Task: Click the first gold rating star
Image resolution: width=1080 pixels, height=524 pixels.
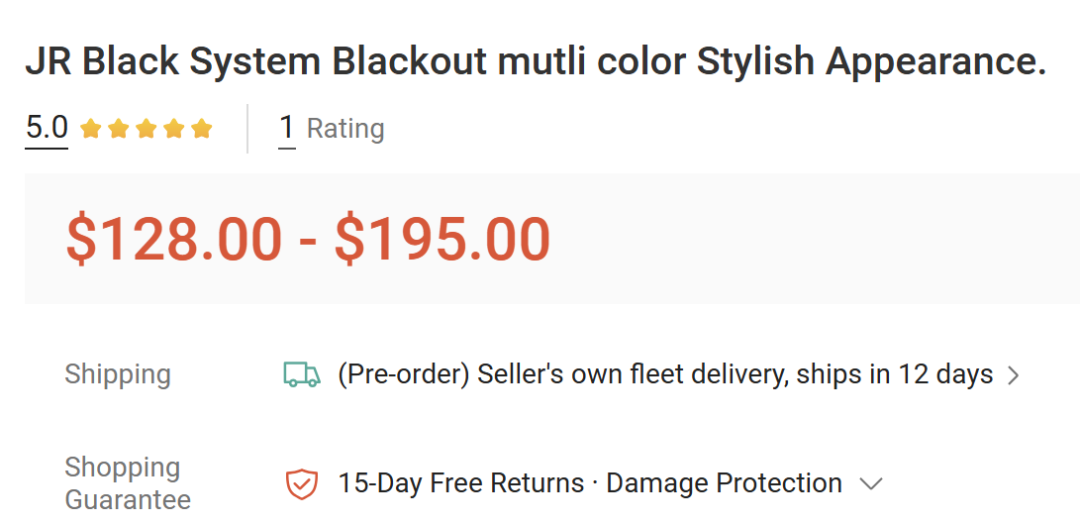Action: pos(91,129)
